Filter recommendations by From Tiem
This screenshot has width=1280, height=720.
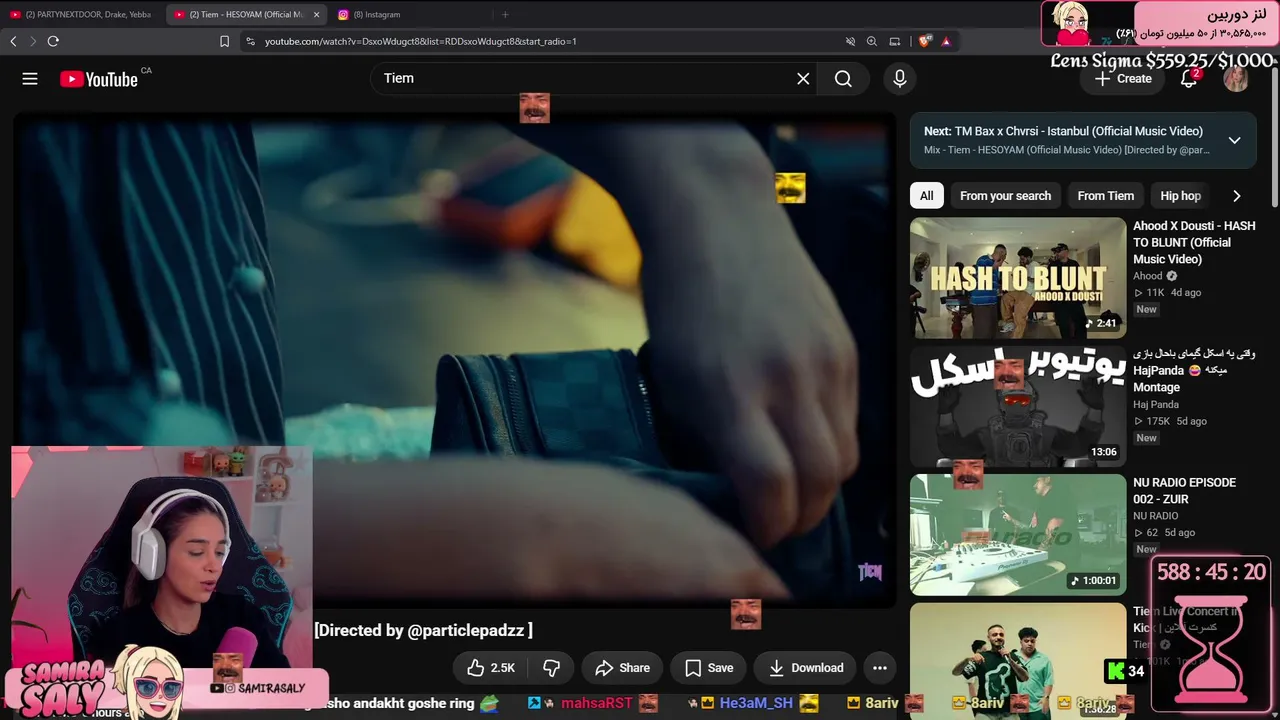point(1105,196)
